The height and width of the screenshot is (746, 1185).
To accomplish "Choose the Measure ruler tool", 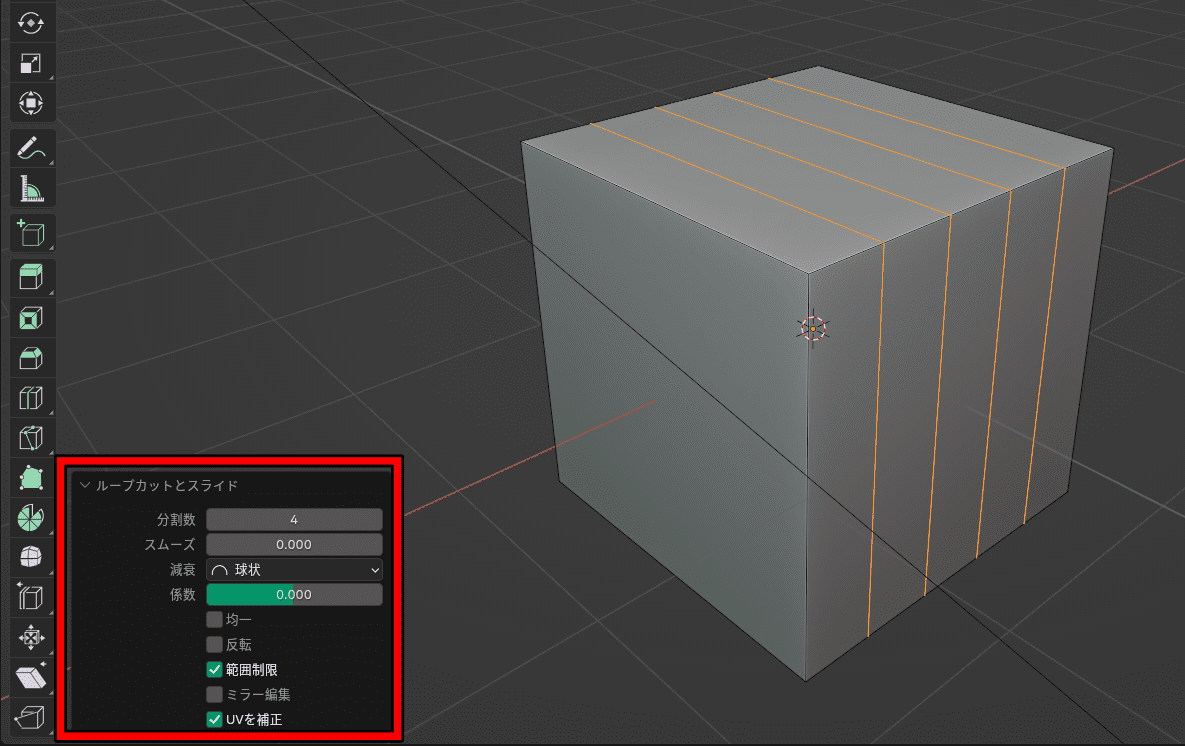I will click(31, 188).
